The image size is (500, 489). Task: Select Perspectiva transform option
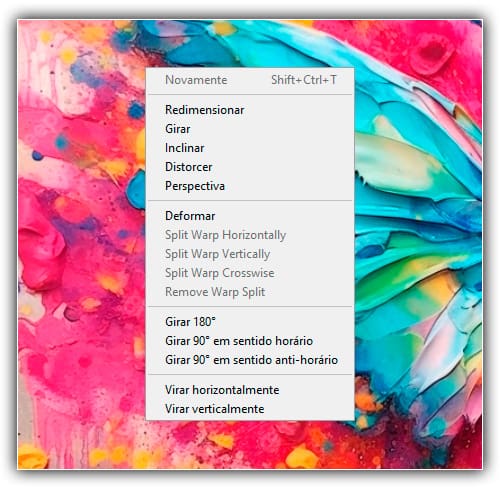pyautogui.click(x=250, y=186)
